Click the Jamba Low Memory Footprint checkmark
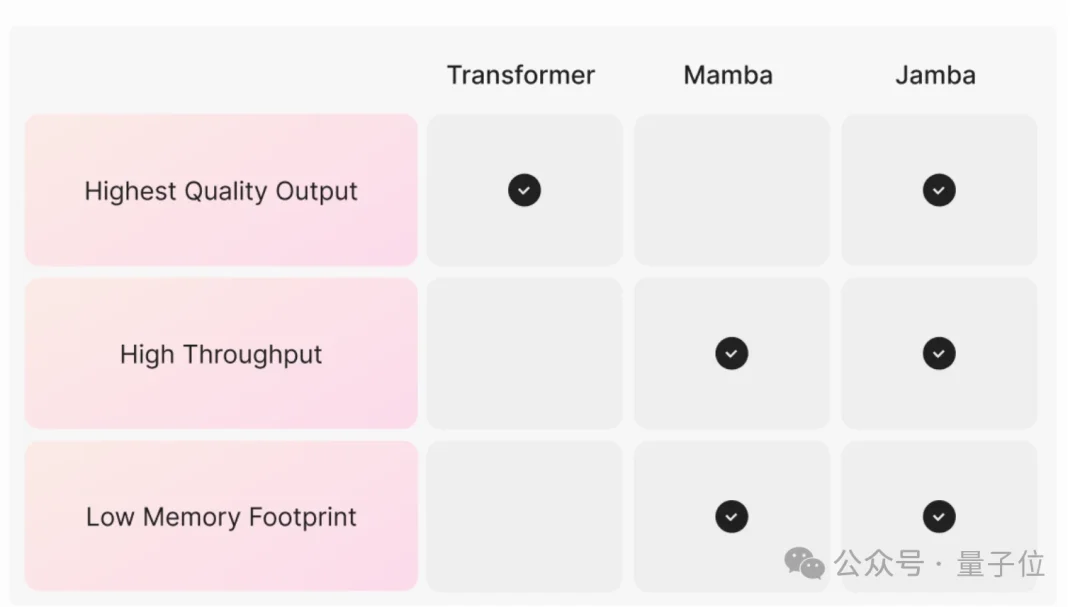1080x607 pixels. pyautogui.click(x=938, y=516)
